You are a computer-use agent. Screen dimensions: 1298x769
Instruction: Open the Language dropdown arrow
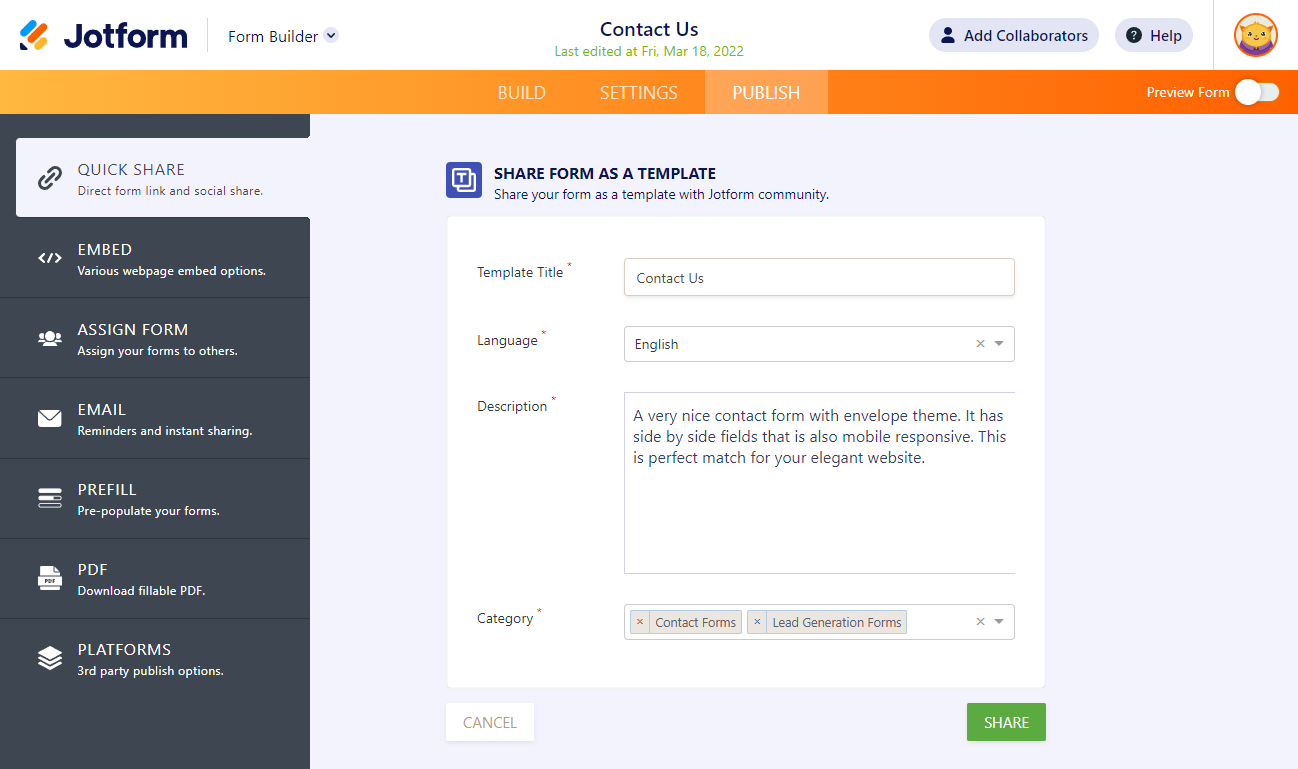coord(999,344)
